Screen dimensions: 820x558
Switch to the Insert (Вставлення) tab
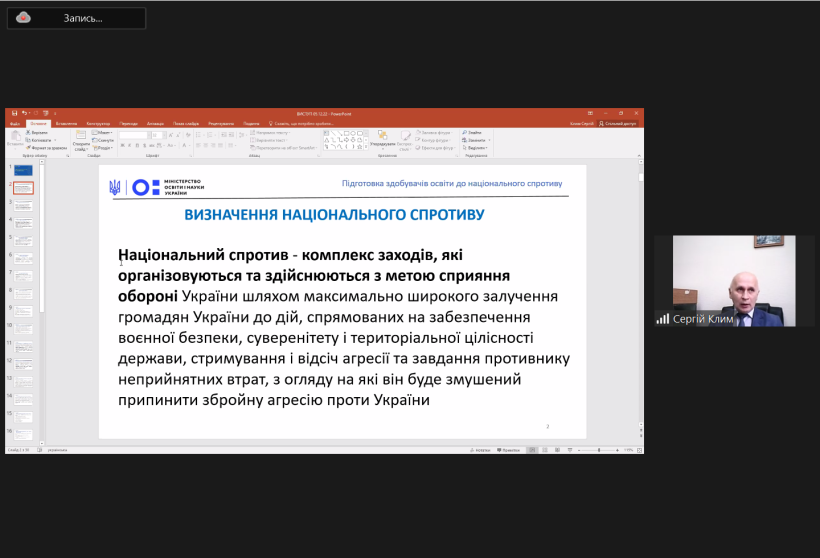click(66, 124)
